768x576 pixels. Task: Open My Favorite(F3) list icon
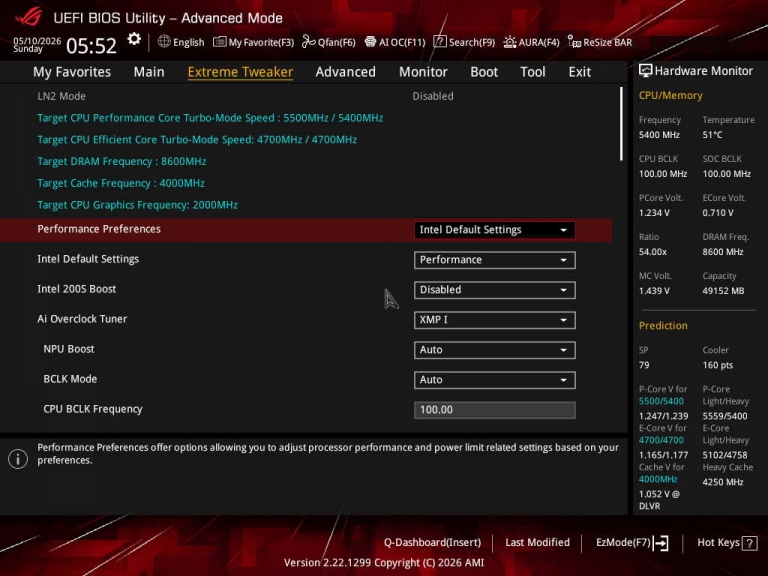219,42
